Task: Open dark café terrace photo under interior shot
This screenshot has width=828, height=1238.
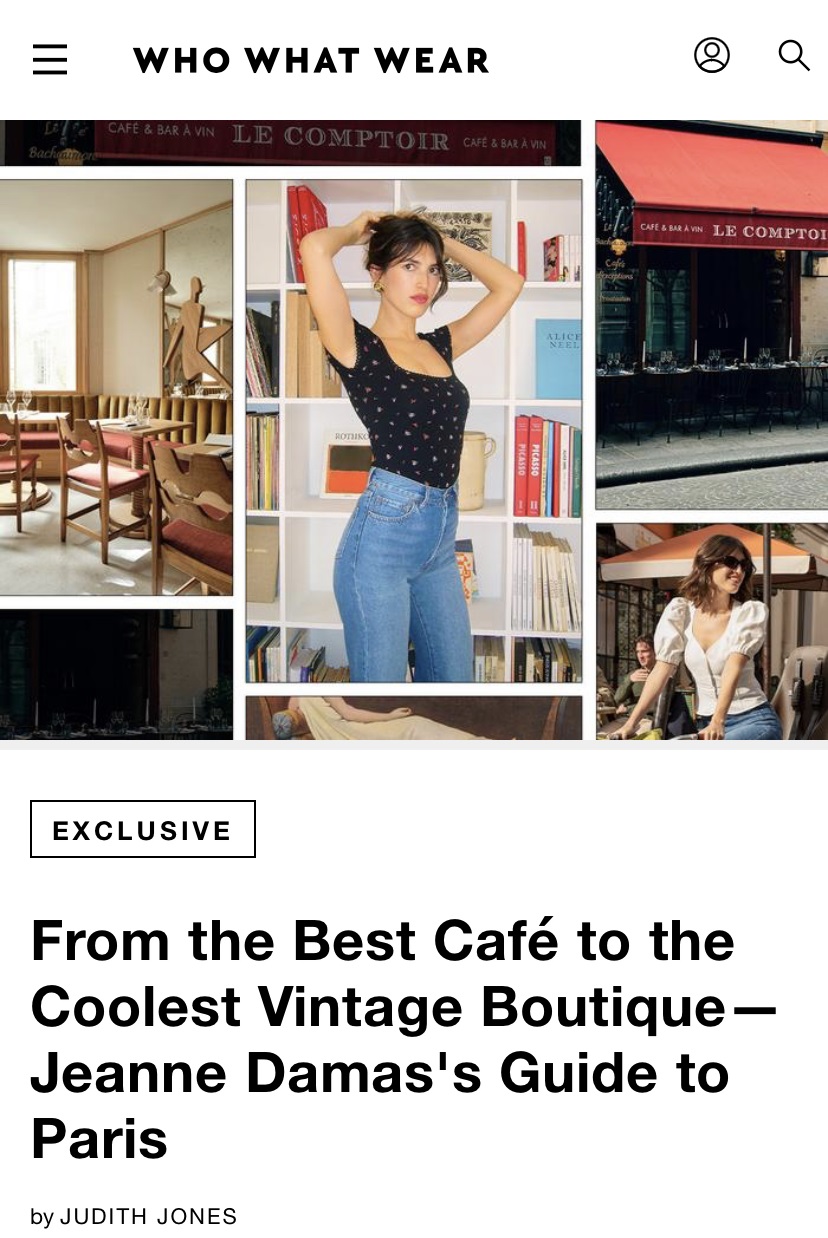Action: click(x=116, y=675)
